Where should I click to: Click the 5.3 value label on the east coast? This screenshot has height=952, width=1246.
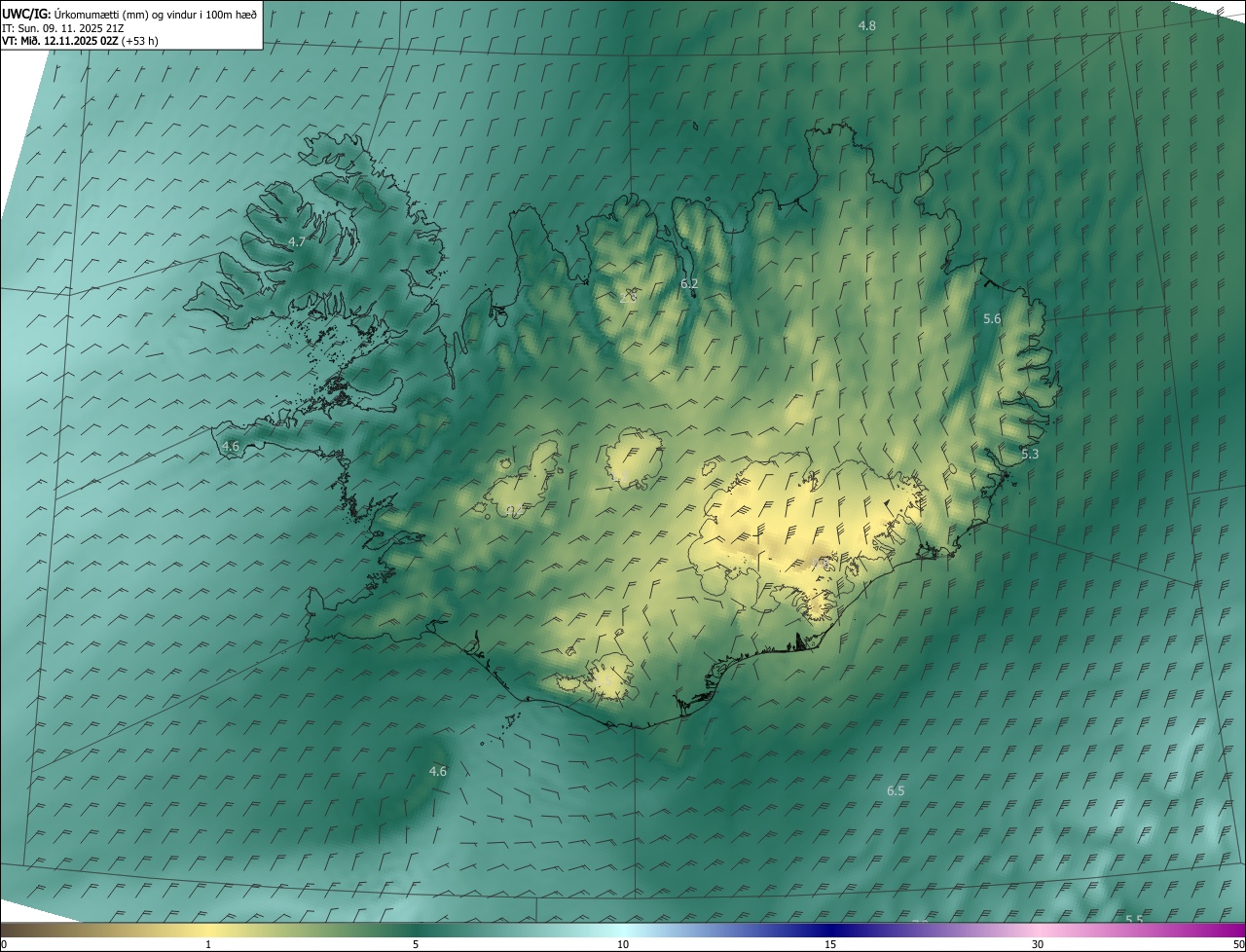1030,454
